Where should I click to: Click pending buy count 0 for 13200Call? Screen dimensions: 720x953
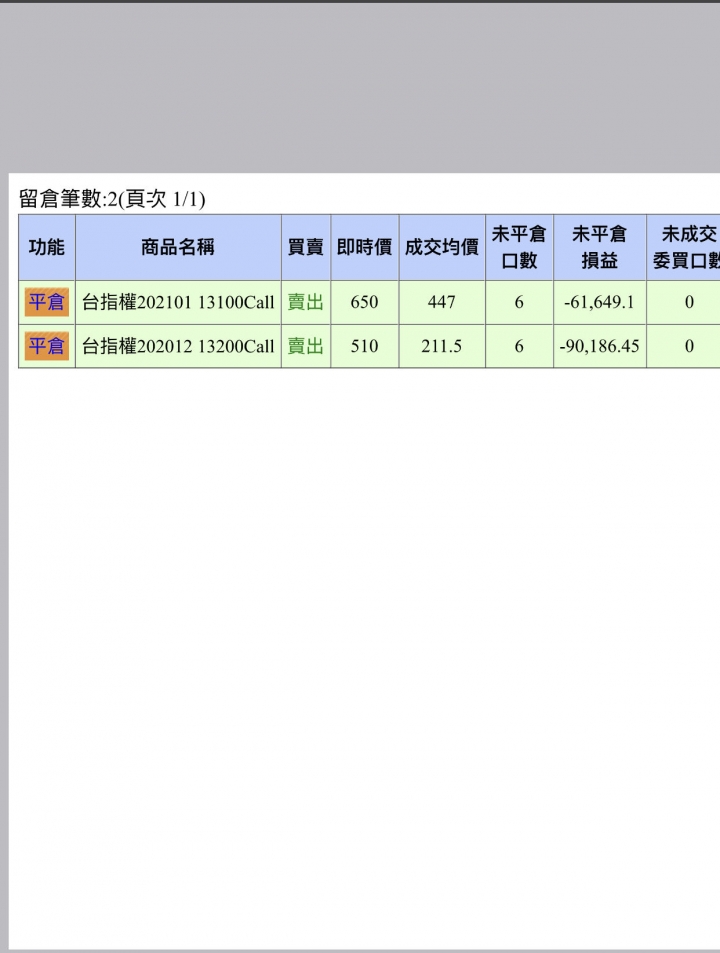click(689, 346)
